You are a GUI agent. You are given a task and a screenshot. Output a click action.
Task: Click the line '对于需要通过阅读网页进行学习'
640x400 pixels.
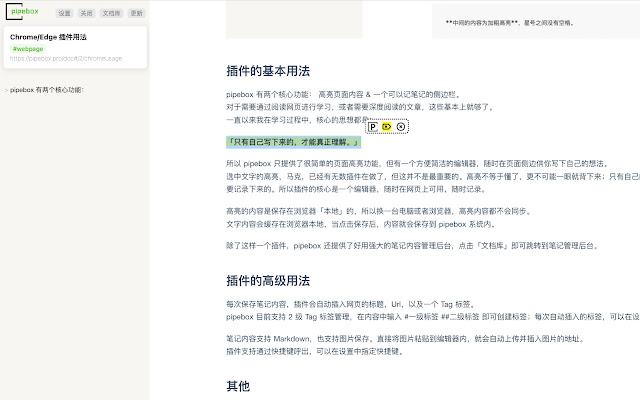[x=360, y=107]
